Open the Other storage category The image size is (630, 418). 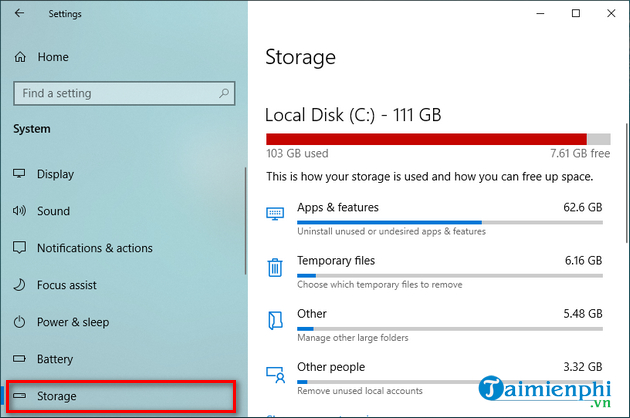pyautogui.click(x=312, y=314)
